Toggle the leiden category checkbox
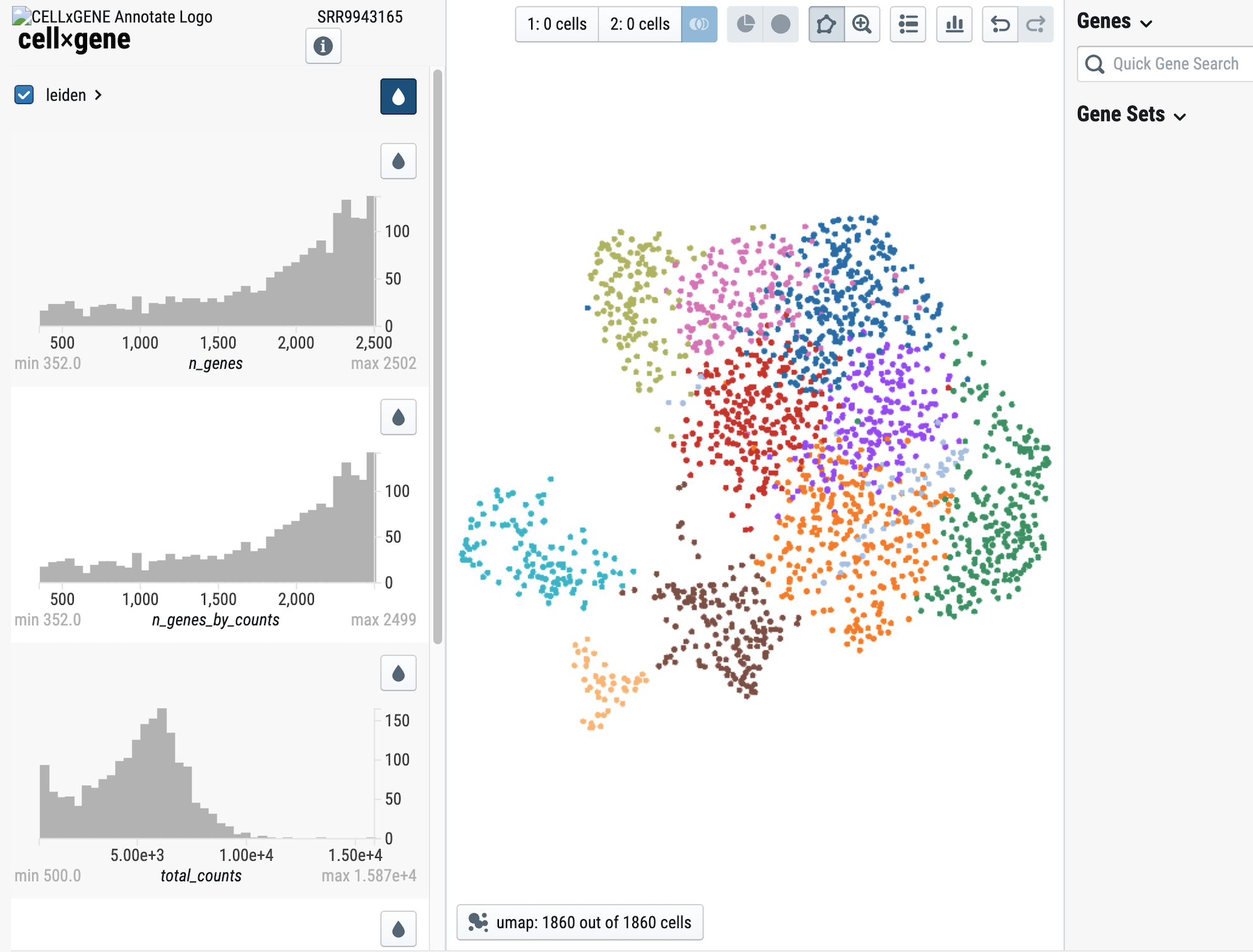This screenshot has height=952, width=1253. [24, 95]
